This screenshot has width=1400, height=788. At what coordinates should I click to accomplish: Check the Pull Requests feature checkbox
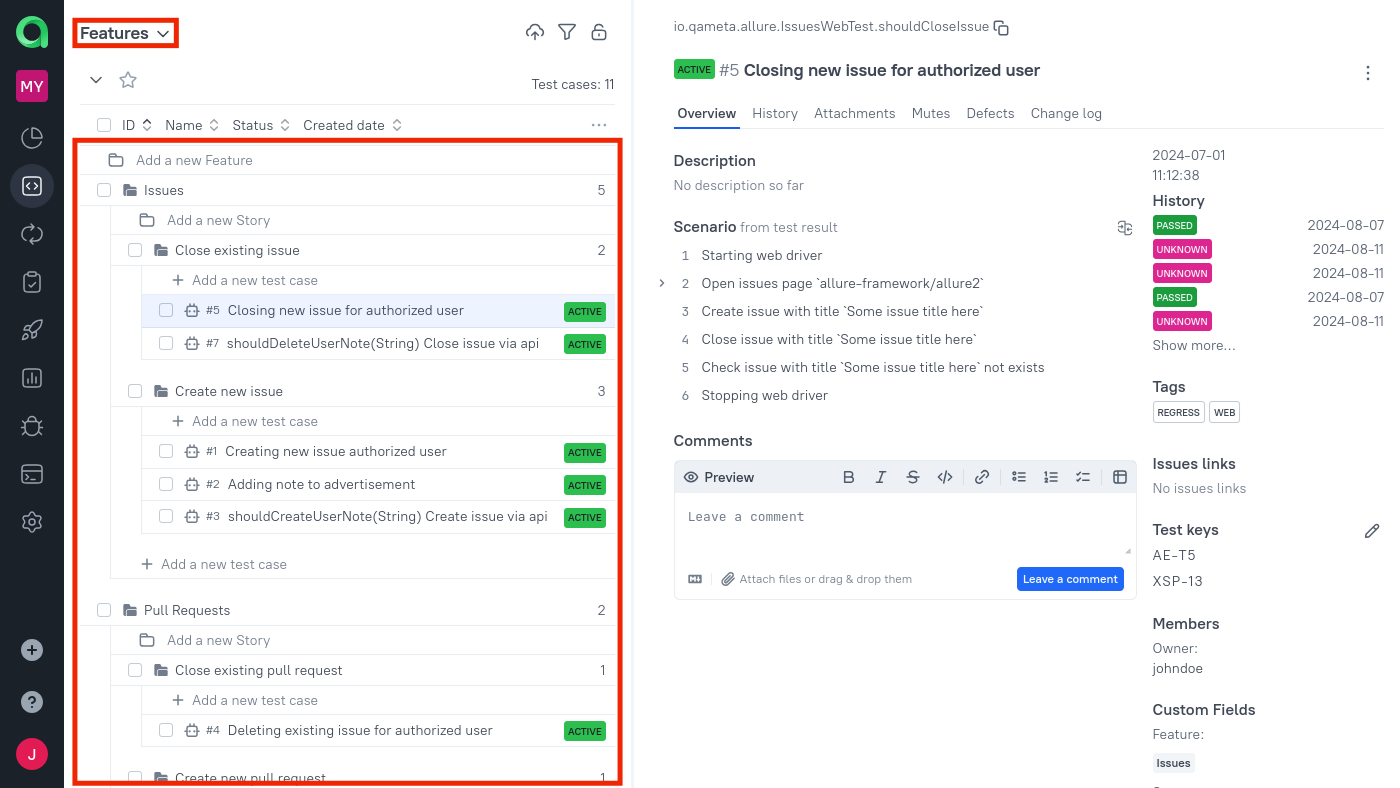click(x=104, y=610)
